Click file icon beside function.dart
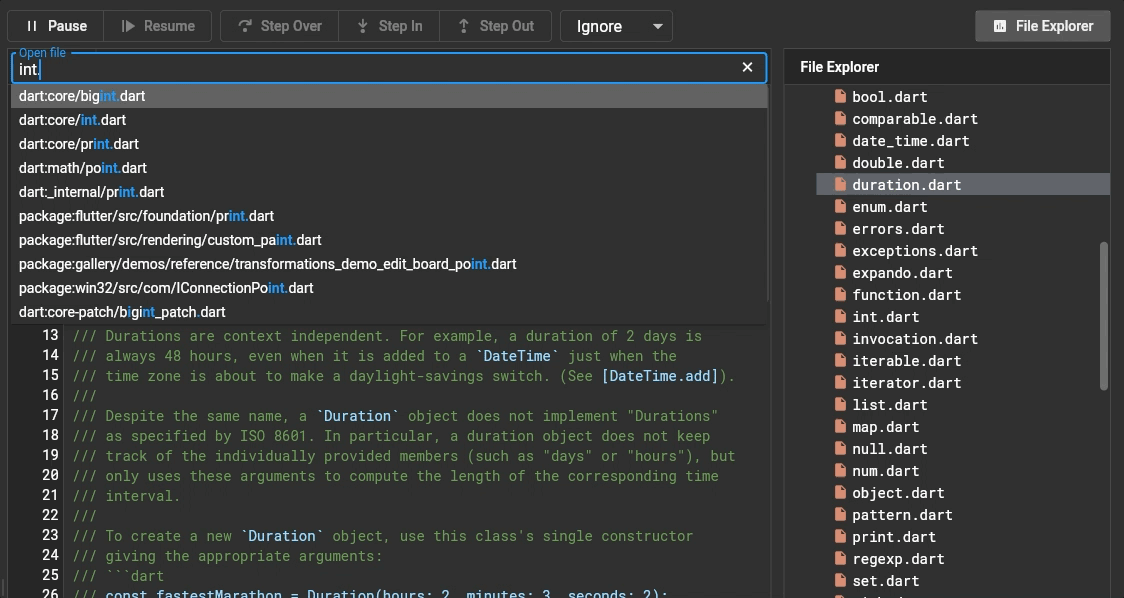The image size is (1124, 598). [x=840, y=294]
